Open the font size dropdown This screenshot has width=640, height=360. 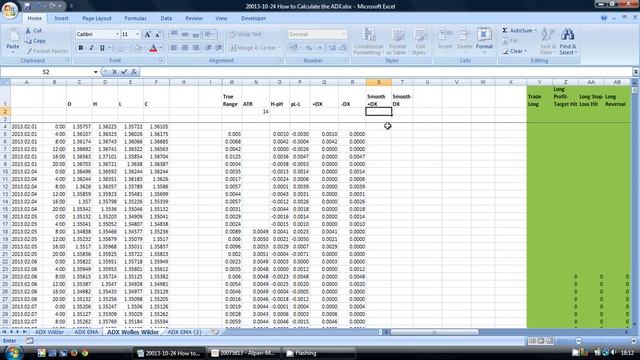(138, 34)
